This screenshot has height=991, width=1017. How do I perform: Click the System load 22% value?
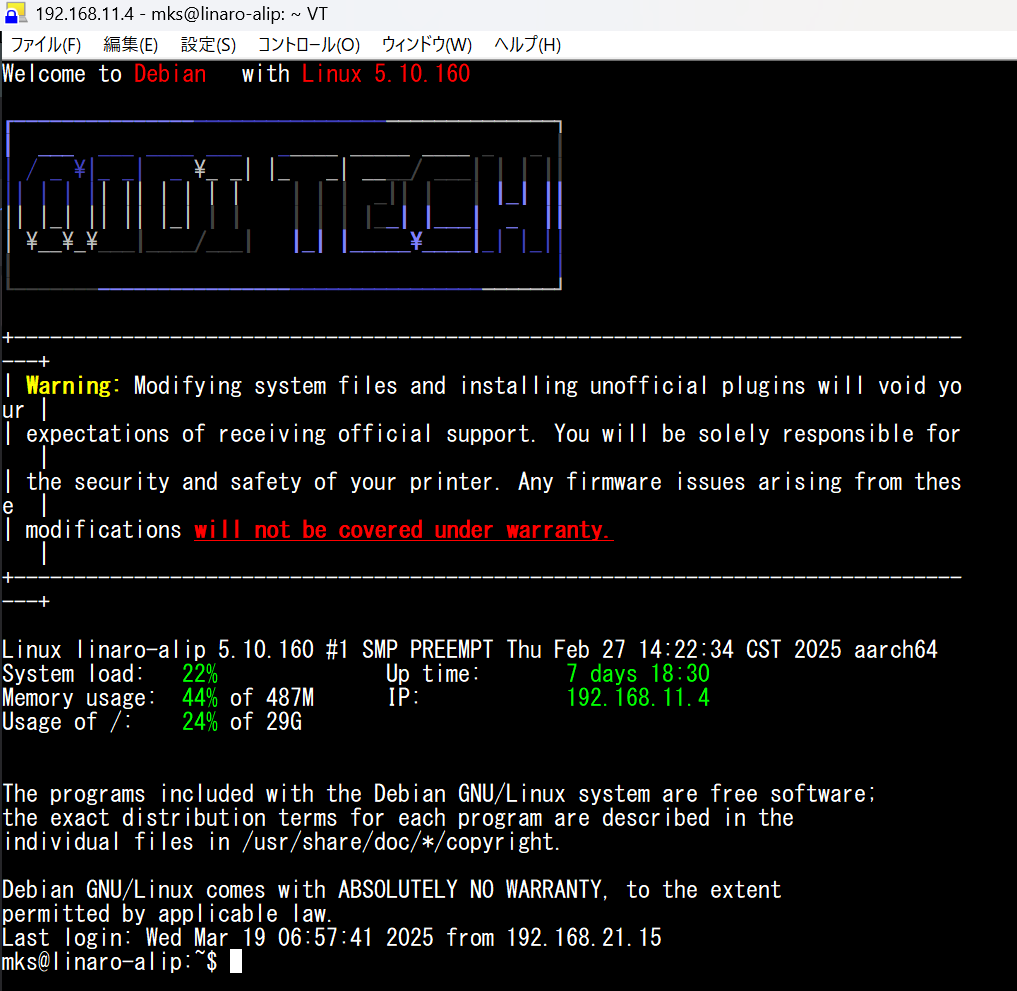pos(200,674)
